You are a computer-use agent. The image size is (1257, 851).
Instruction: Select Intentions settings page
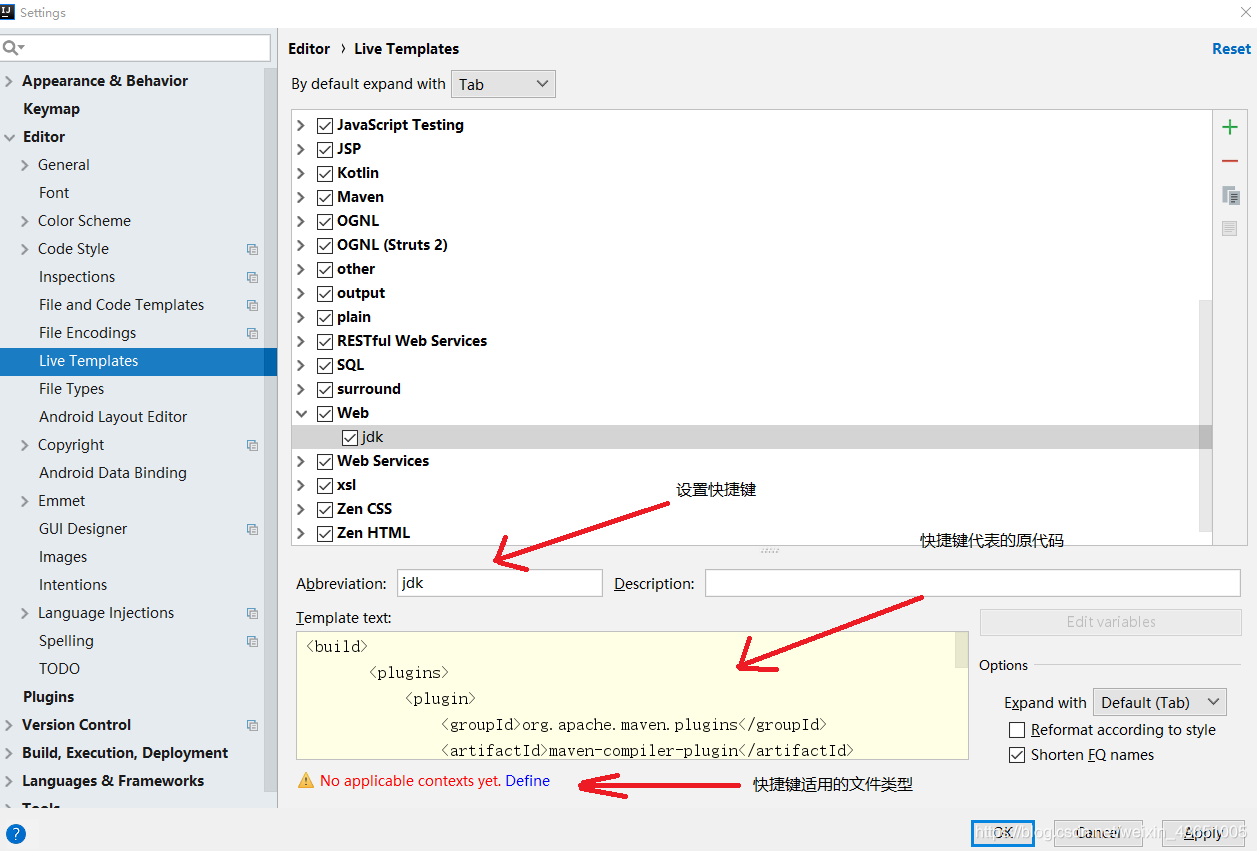tap(73, 585)
